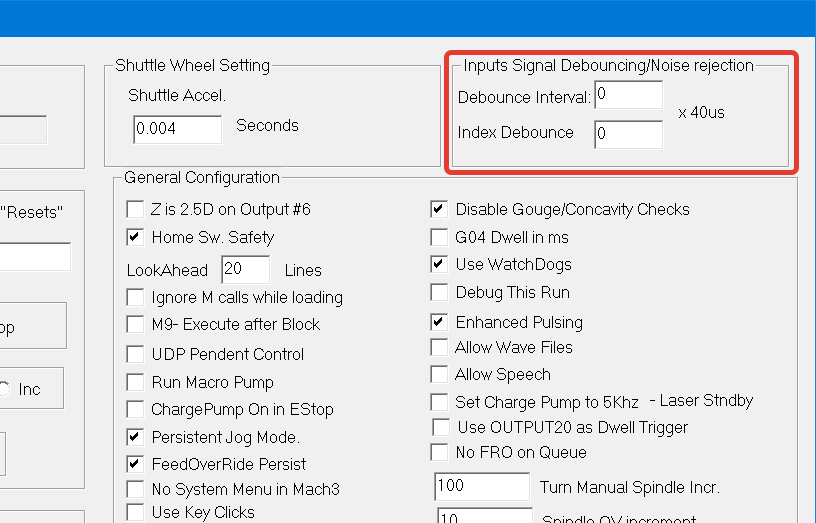Tick ChargePump On in EStop

pos(135,410)
